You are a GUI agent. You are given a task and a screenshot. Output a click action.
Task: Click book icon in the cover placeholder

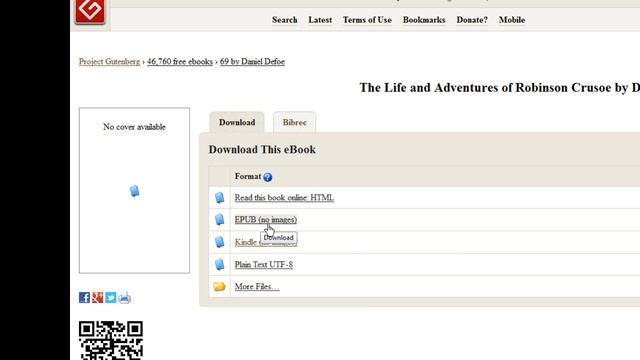134,191
